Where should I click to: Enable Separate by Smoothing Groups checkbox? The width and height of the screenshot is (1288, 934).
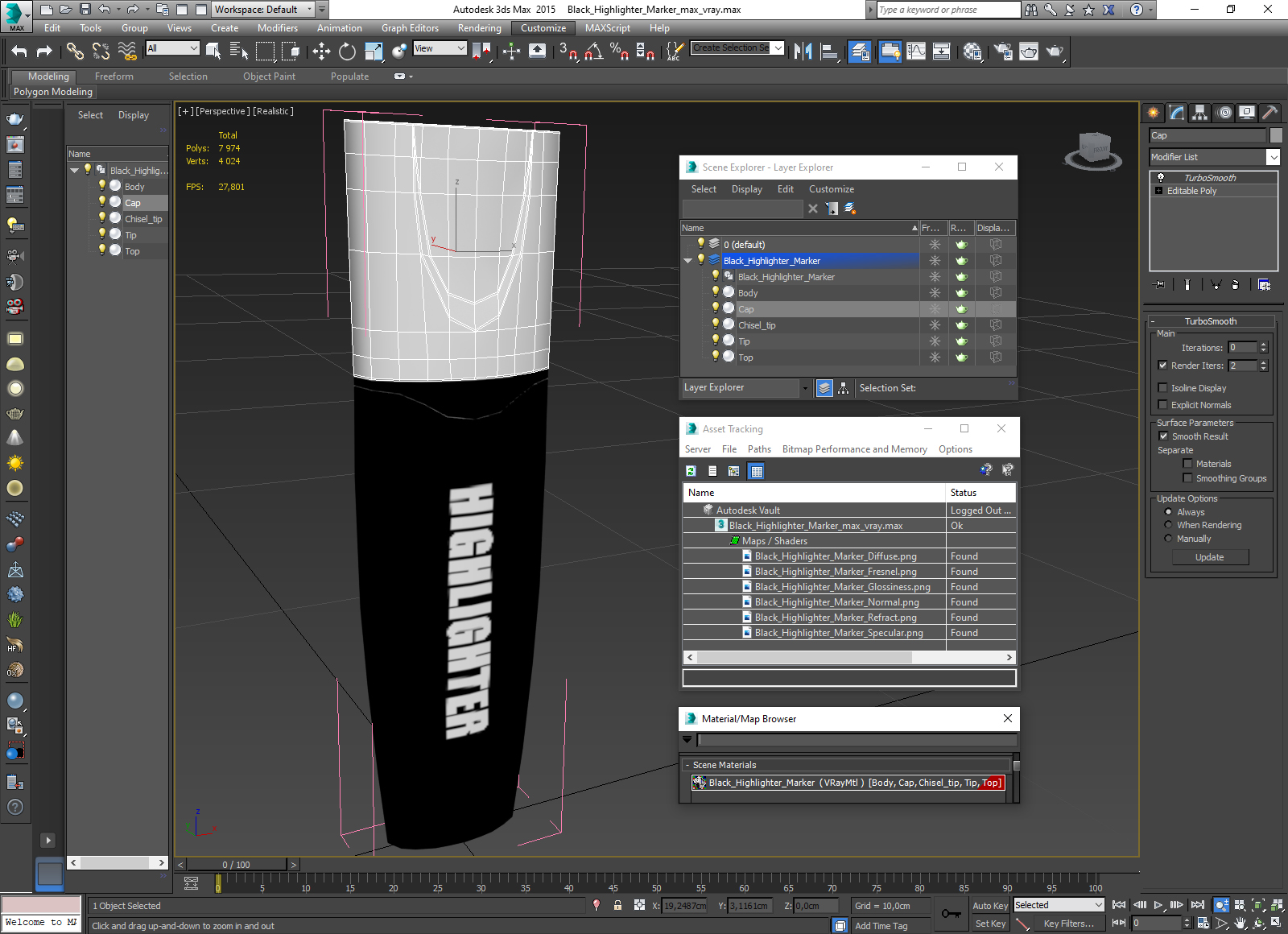pos(1187,478)
